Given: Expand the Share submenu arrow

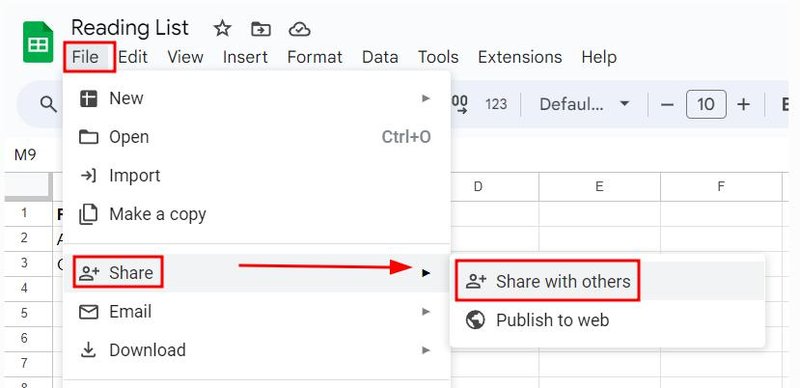Looking at the screenshot, I should pos(426,273).
